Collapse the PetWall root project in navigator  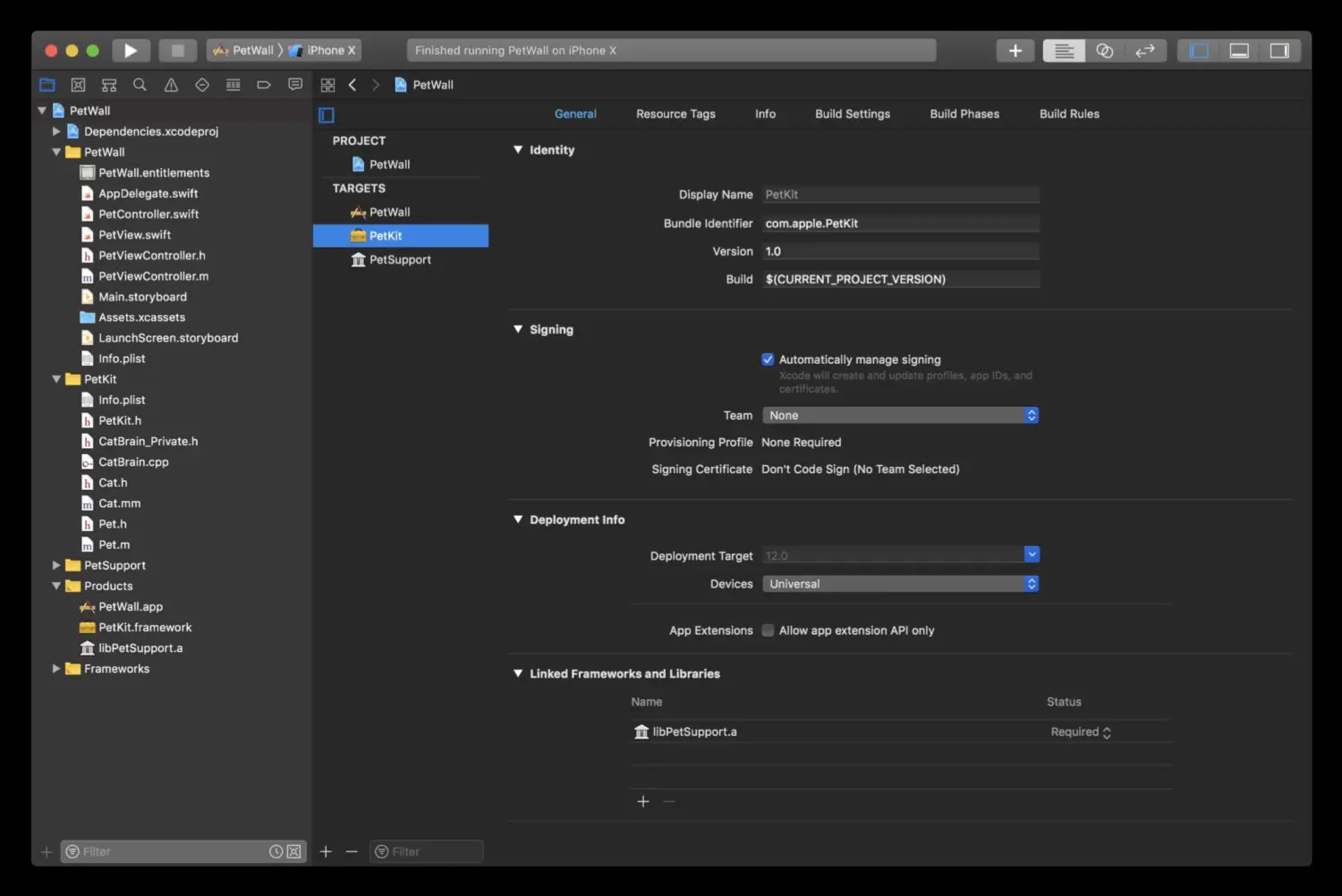(42, 111)
